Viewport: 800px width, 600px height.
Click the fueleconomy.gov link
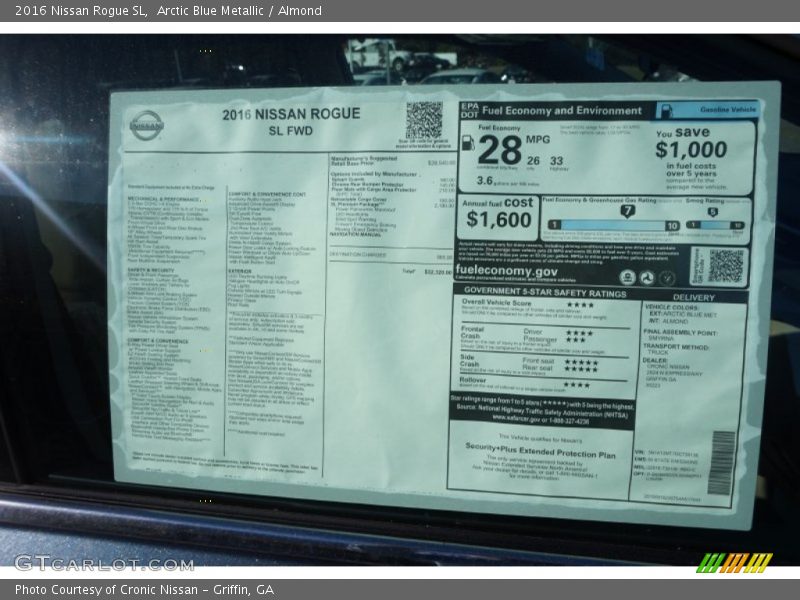(507, 271)
